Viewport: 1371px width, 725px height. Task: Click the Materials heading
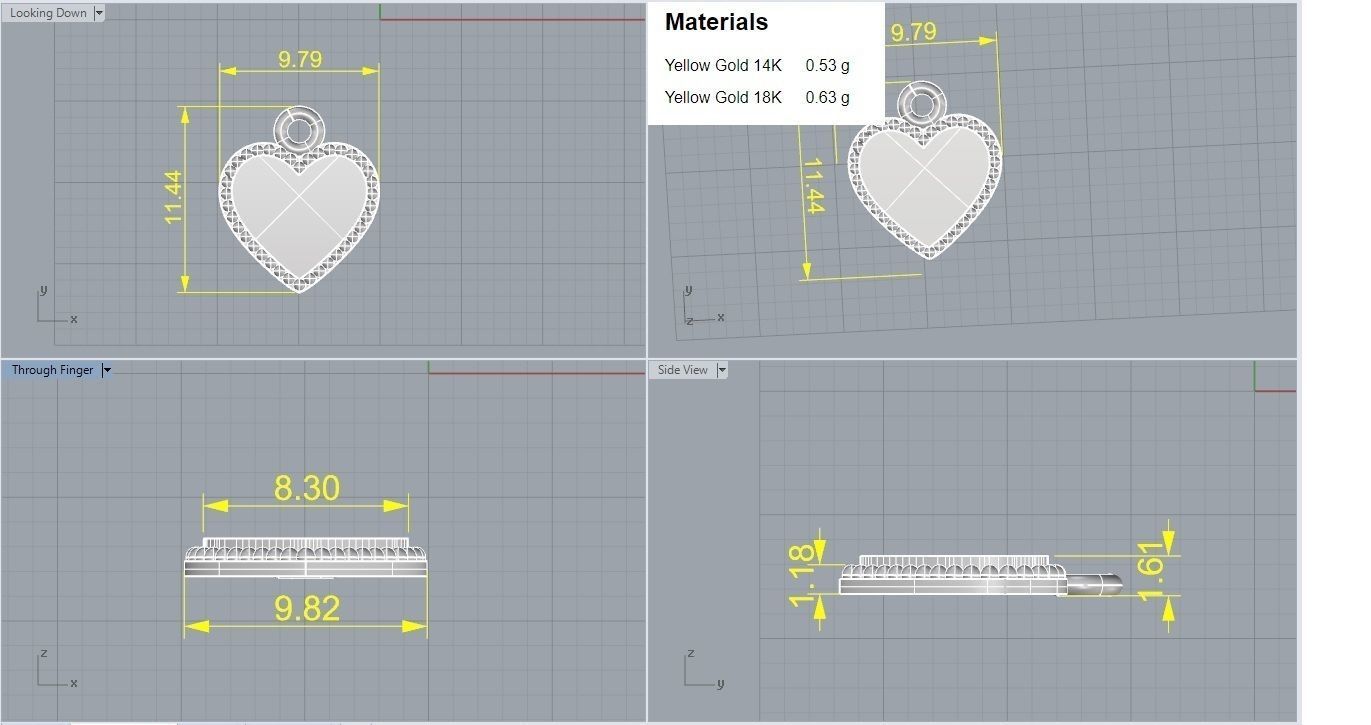(717, 22)
